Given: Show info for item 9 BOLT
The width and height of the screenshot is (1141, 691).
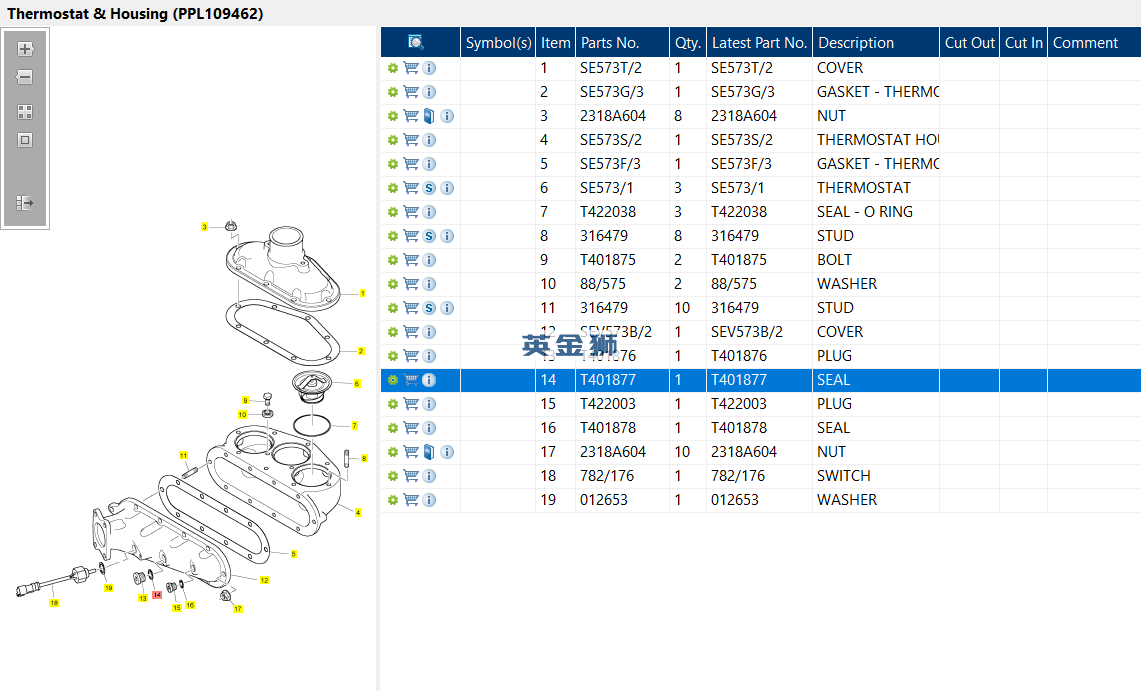Looking at the screenshot, I should tap(429, 260).
